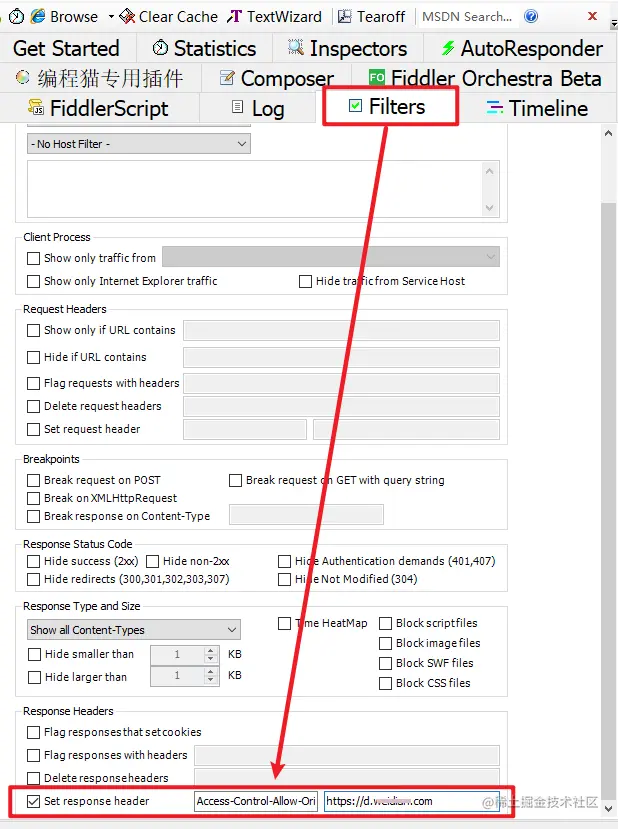Uncheck Set response header checkbox
The width and height of the screenshot is (618, 829).
(x=33, y=801)
